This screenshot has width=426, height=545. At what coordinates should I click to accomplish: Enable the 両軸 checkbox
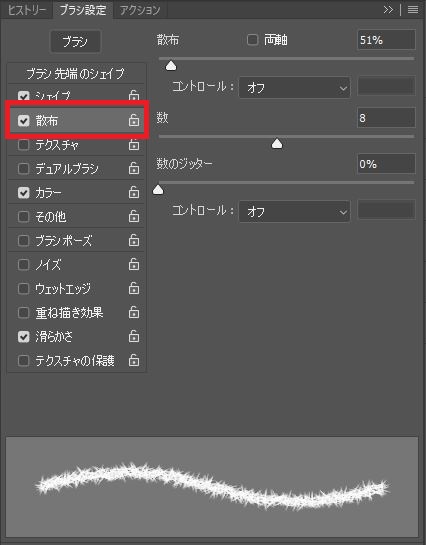click(253, 40)
